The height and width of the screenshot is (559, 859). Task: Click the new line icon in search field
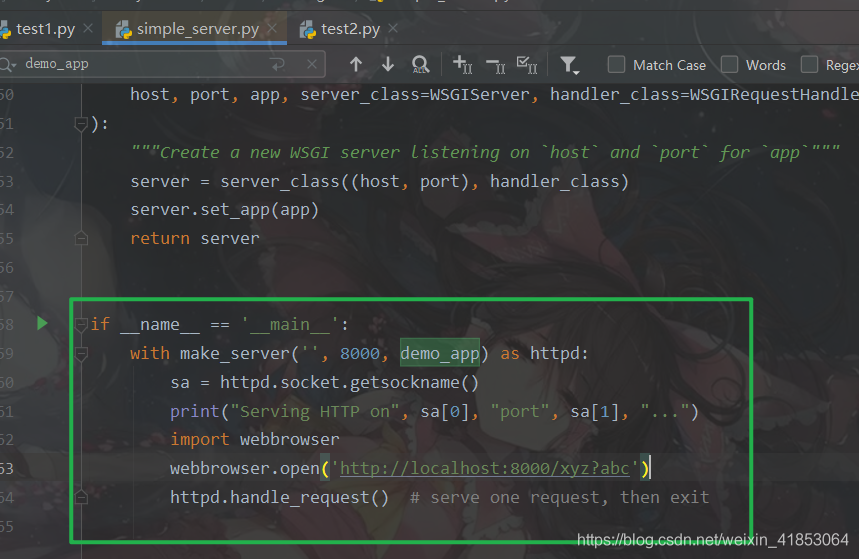(x=278, y=65)
